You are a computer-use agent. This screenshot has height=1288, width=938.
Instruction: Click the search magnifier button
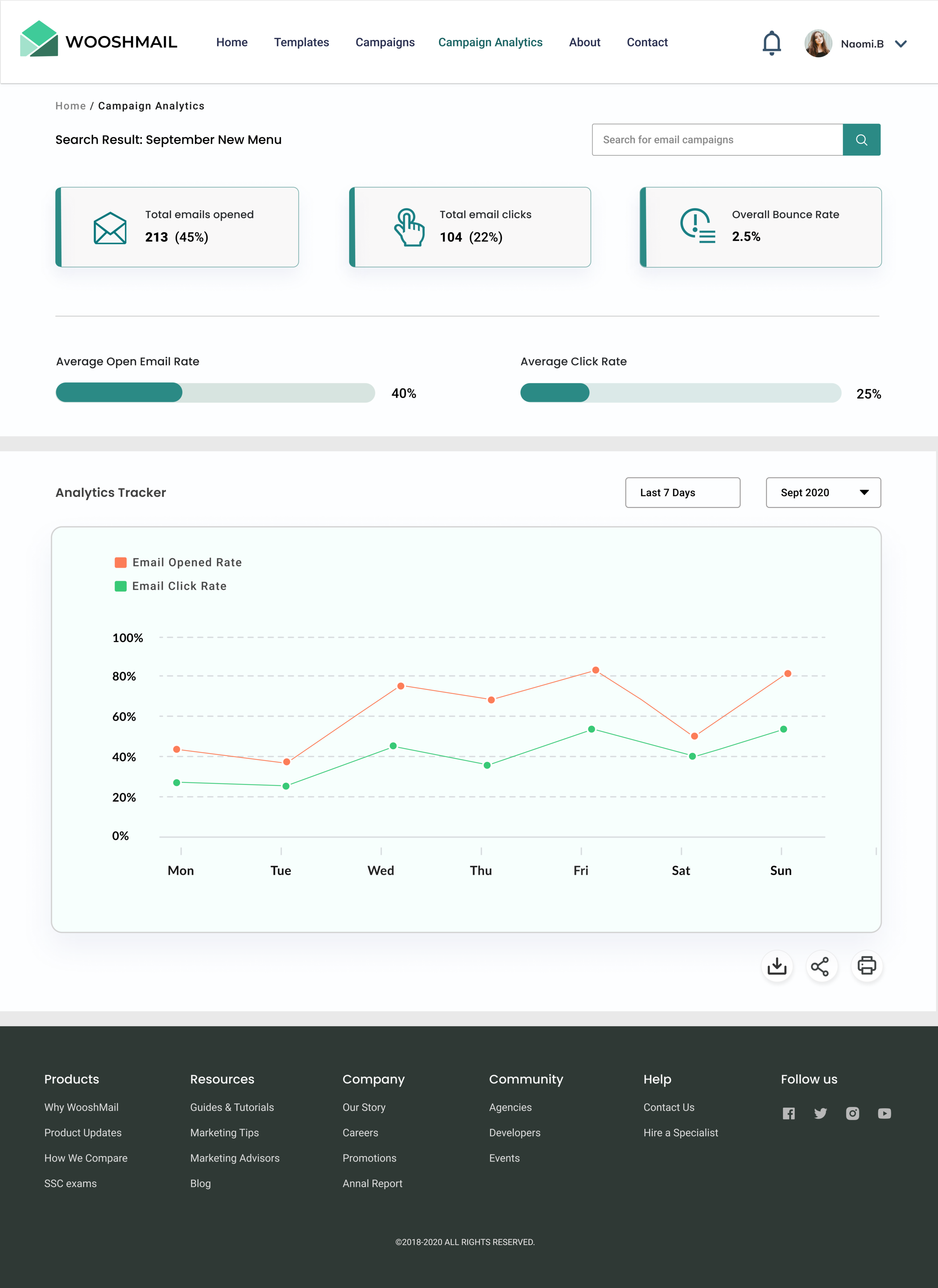pyautogui.click(x=861, y=140)
